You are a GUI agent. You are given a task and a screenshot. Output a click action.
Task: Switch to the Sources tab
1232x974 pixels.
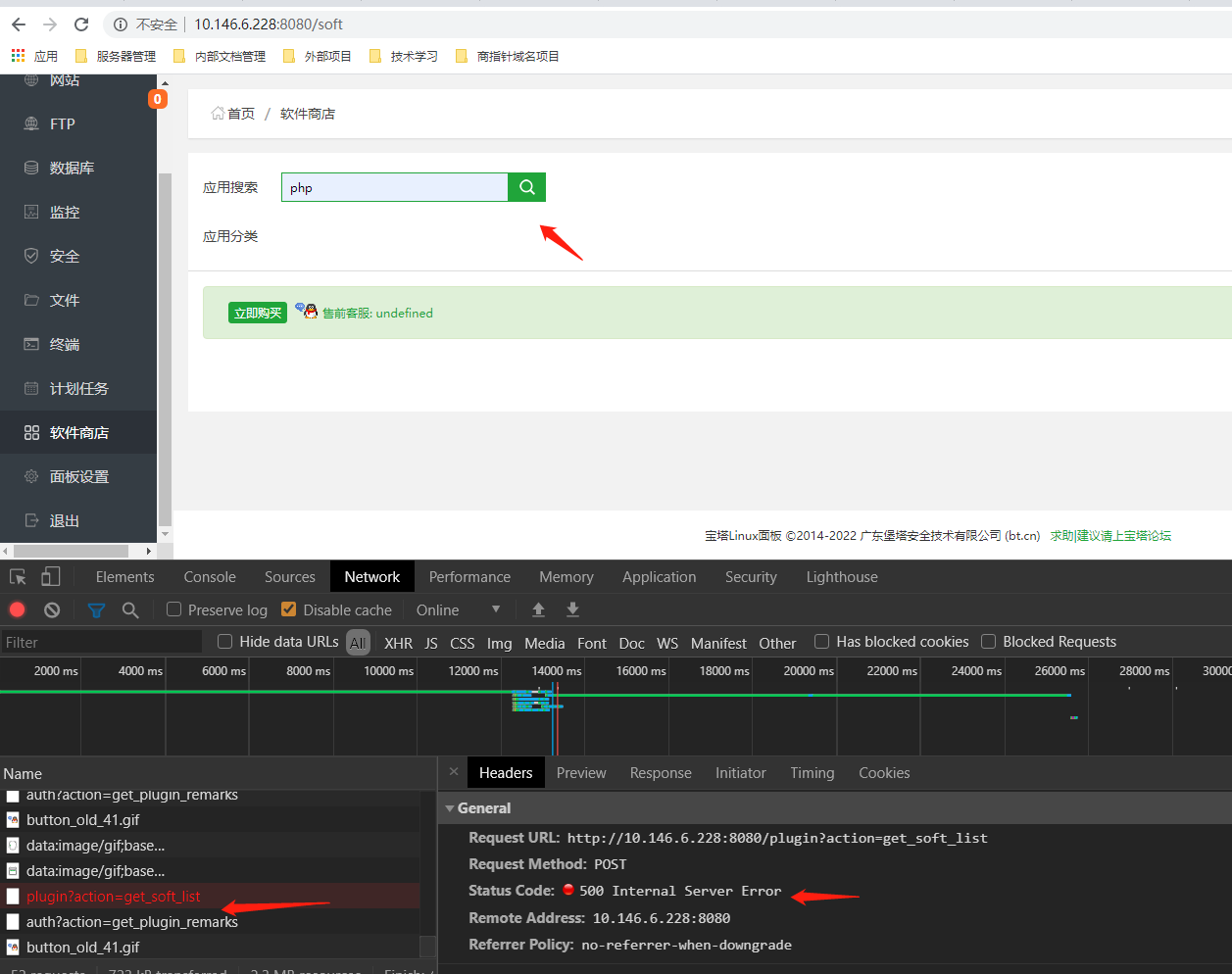[290, 577]
